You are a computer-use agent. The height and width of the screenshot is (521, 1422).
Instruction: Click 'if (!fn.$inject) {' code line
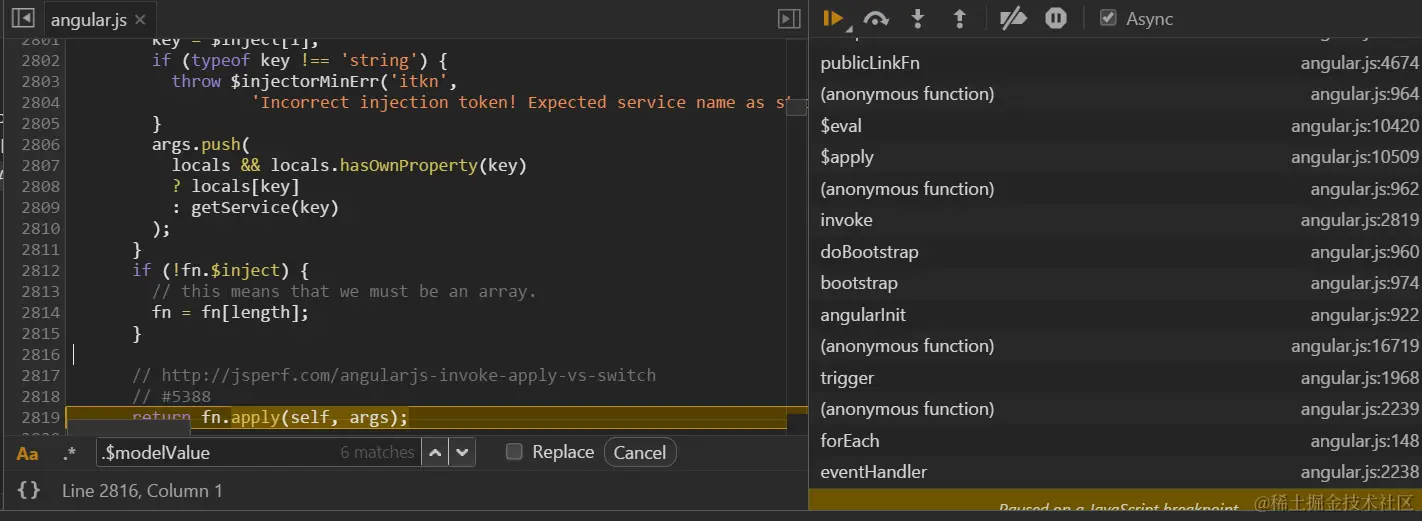(220, 270)
